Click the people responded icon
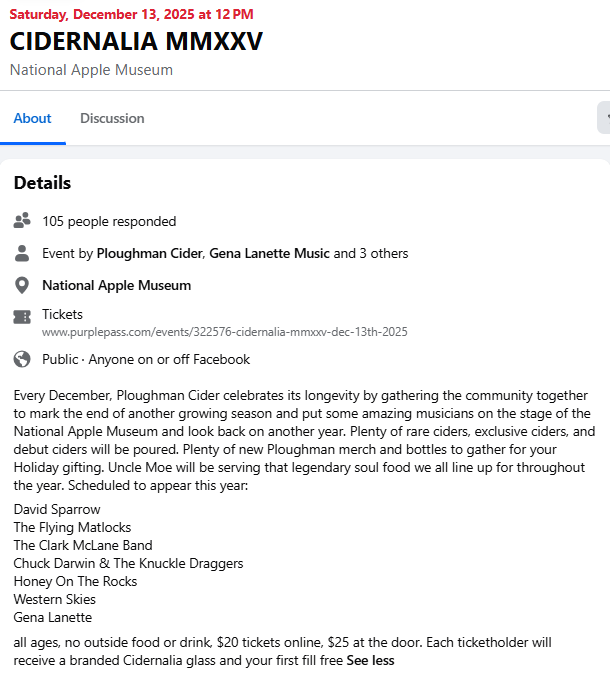610x676 pixels. [22, 221]
